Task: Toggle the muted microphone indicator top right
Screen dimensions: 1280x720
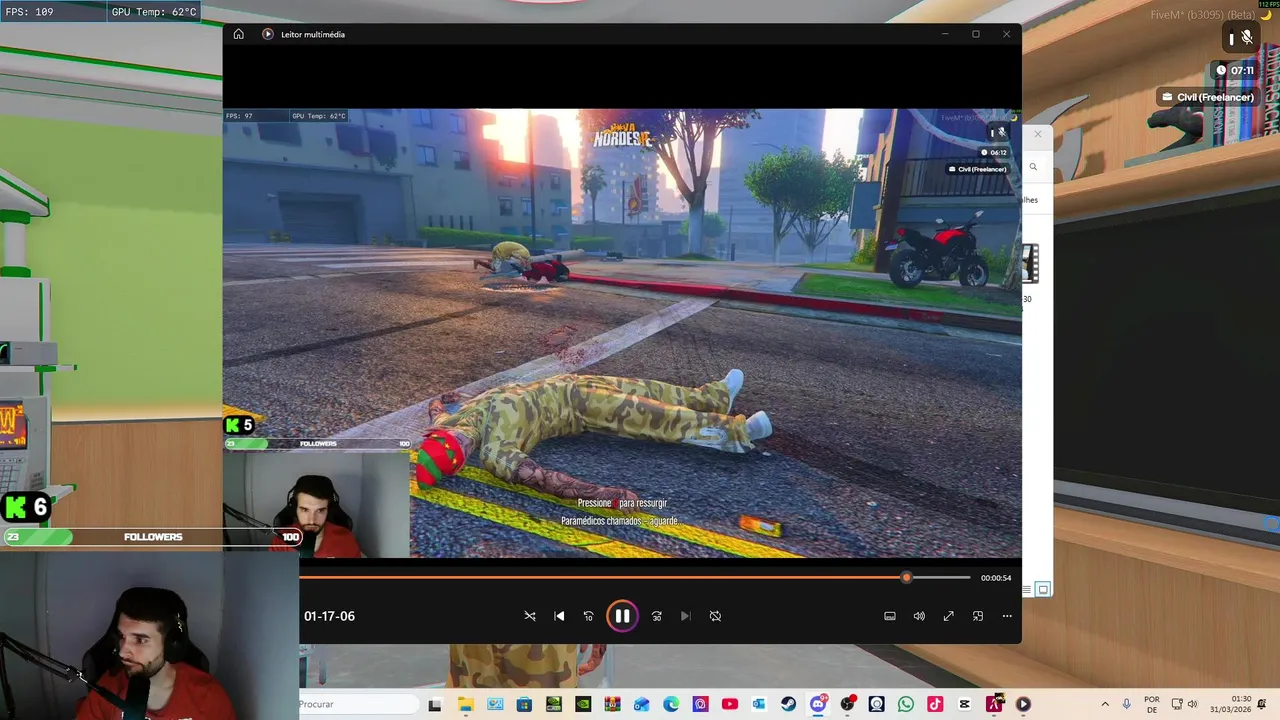Action: (1246, 38)
